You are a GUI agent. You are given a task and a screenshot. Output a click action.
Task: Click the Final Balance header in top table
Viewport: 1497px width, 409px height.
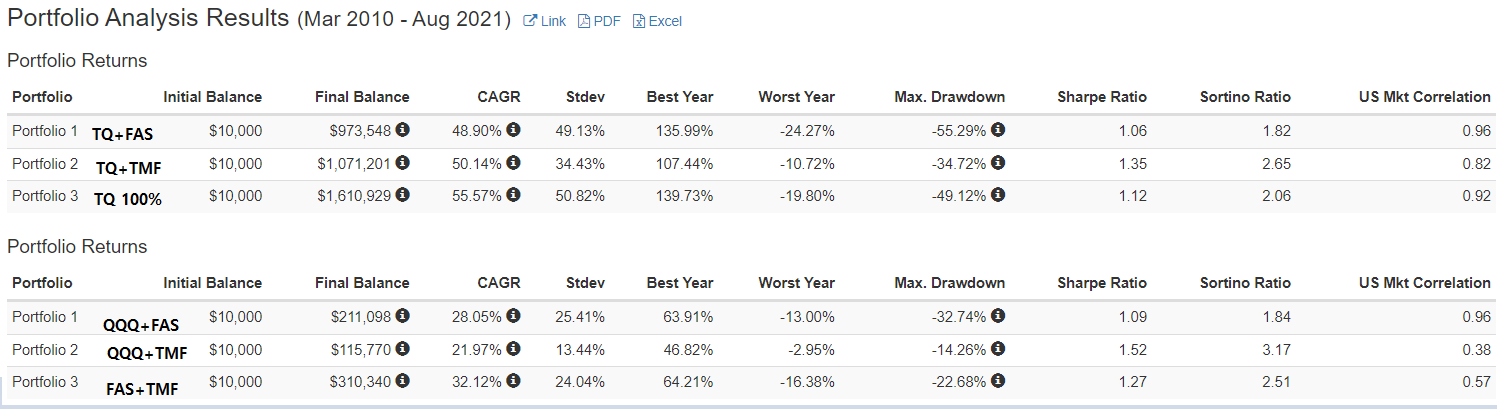[x=362, y=97]
